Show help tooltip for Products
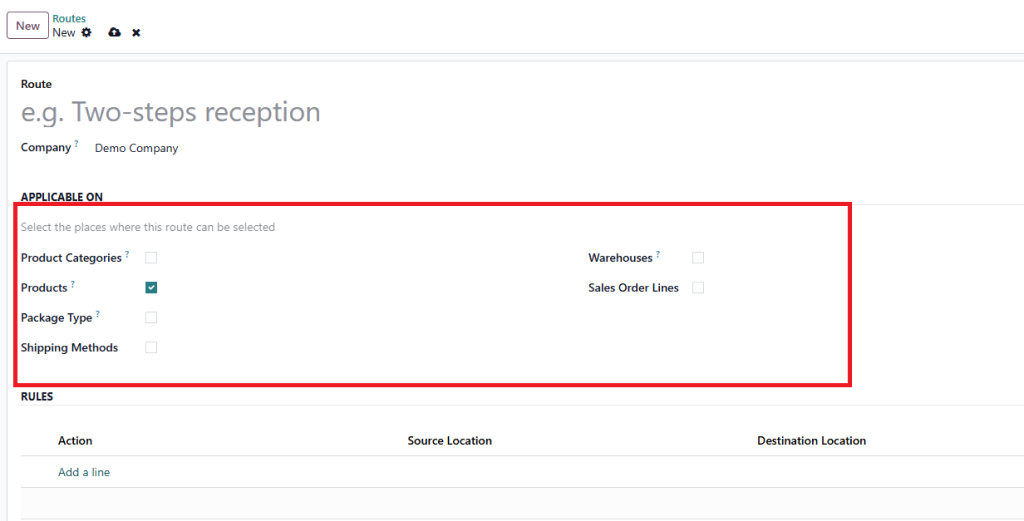The height and width of the screenshot is (521, 1024). click(x=73, y=285)
